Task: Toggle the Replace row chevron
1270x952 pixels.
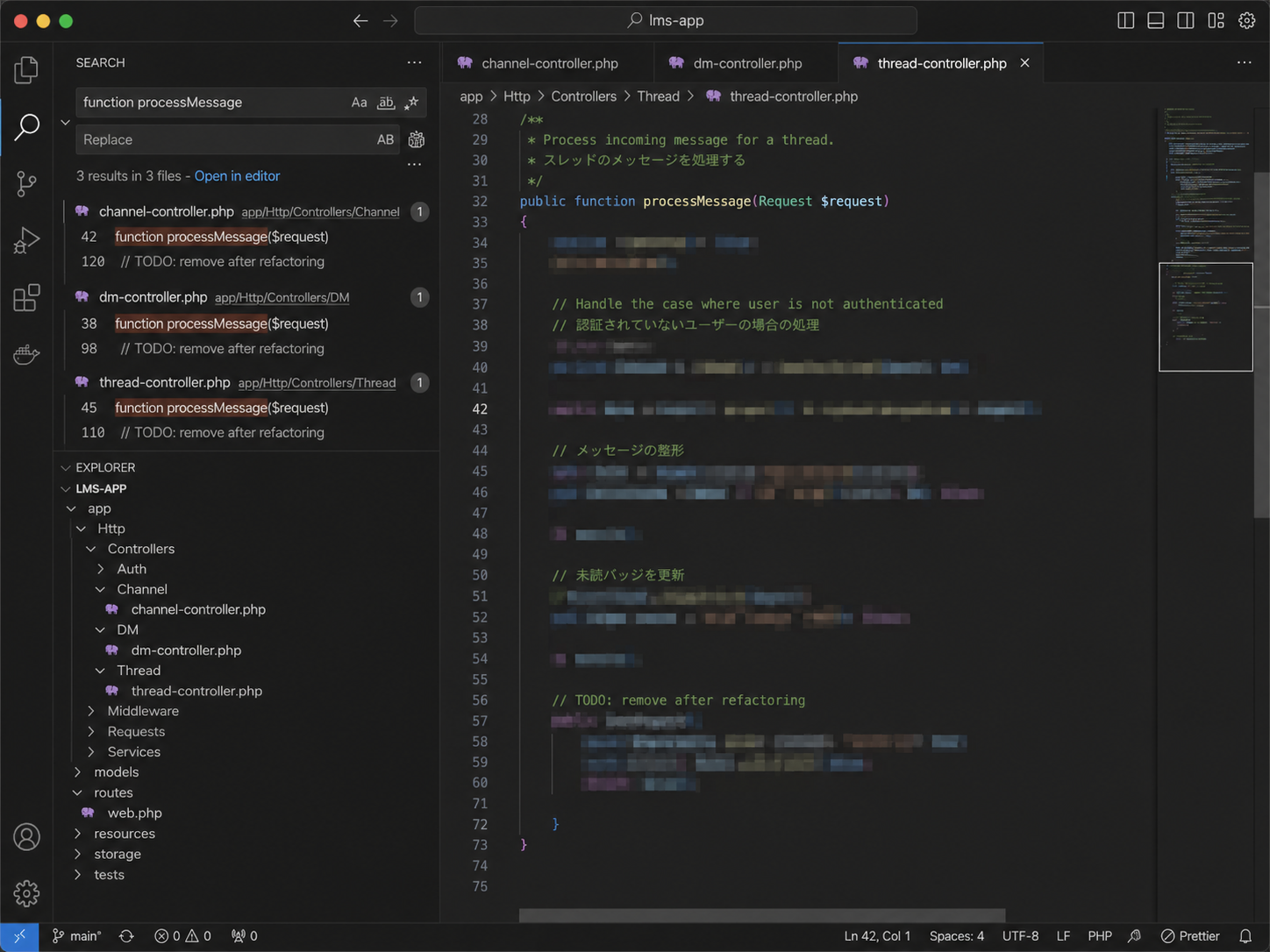Action: (65, 122)
